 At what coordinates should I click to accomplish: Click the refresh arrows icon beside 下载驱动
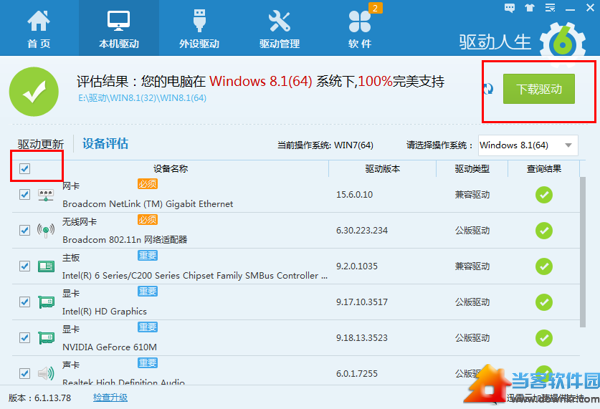click(x=488, y=89)
